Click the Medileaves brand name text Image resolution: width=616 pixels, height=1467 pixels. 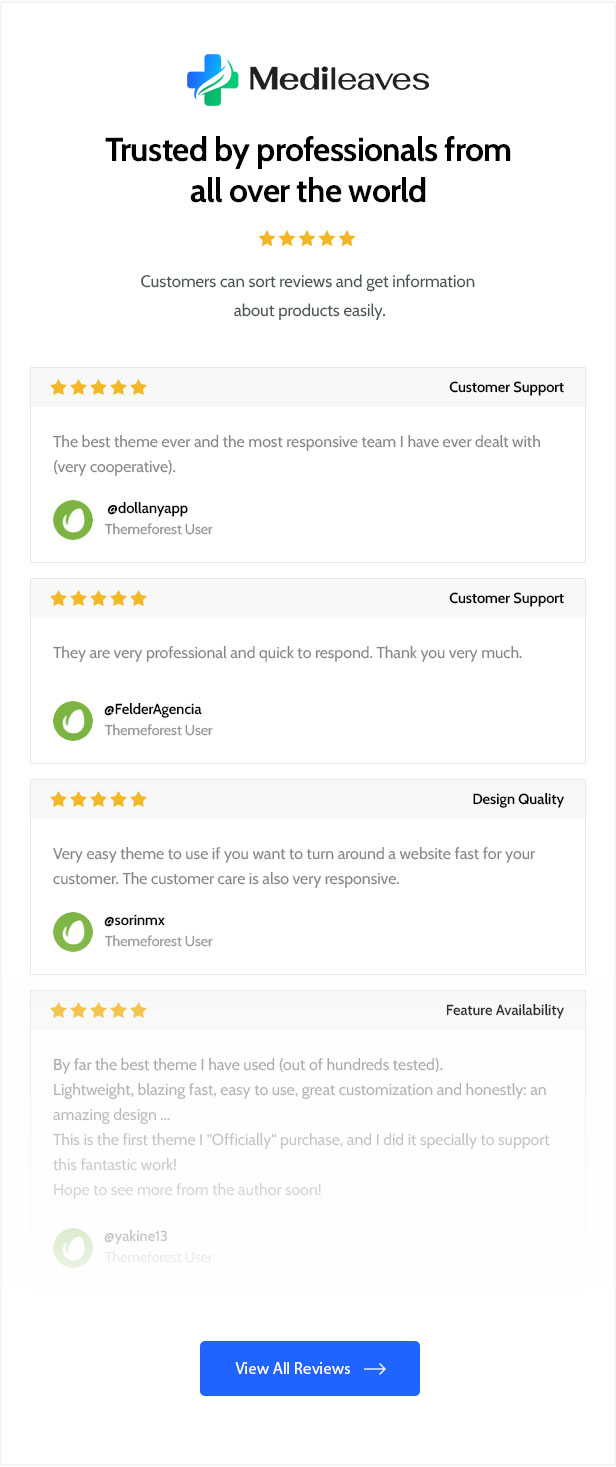pos(339,79)
